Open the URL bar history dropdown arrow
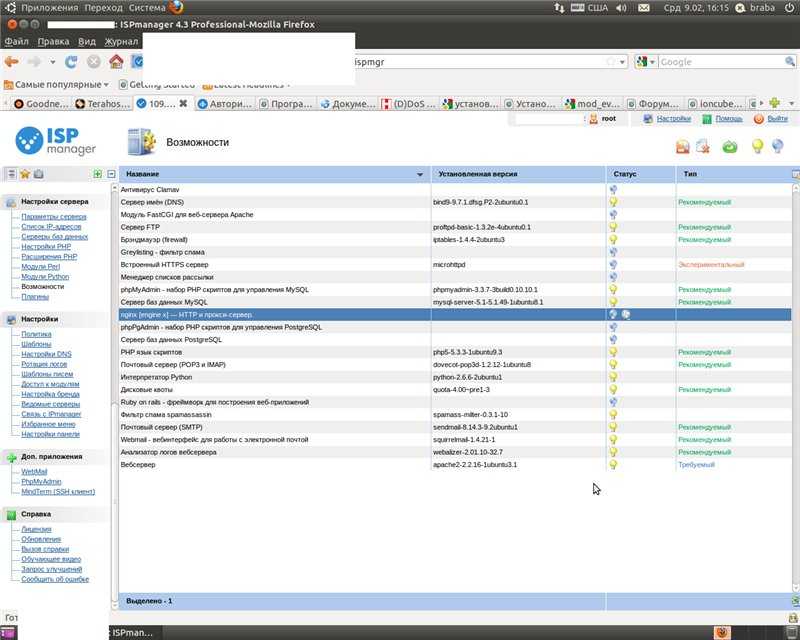 tap(622, 62)
